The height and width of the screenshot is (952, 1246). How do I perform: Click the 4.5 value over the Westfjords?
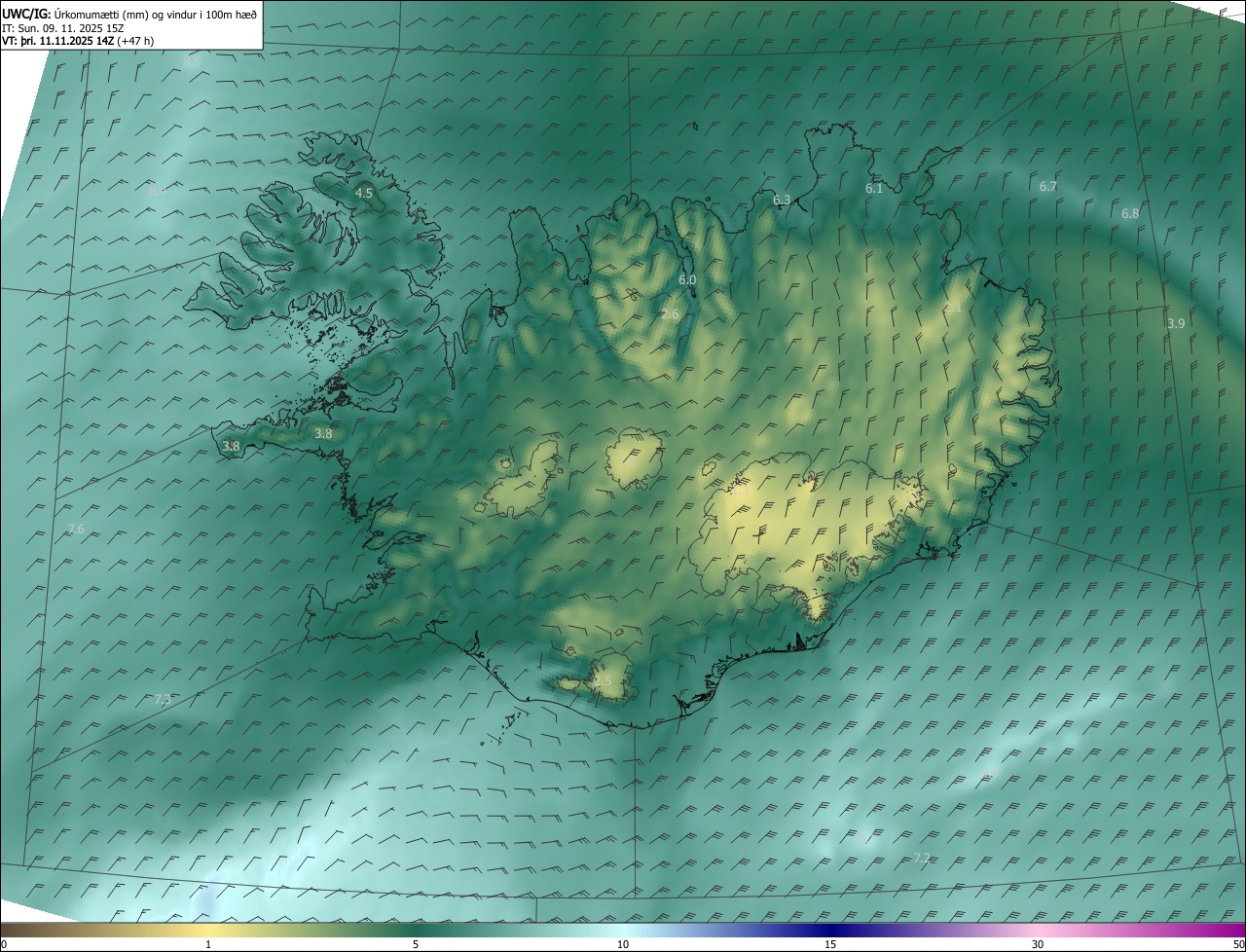(363, 193)
